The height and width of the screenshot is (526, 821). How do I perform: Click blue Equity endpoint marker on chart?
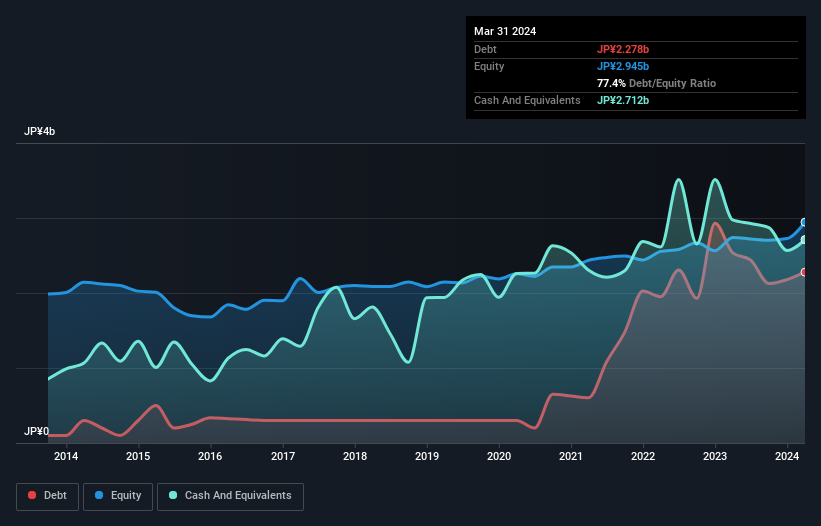coord(803,222)
